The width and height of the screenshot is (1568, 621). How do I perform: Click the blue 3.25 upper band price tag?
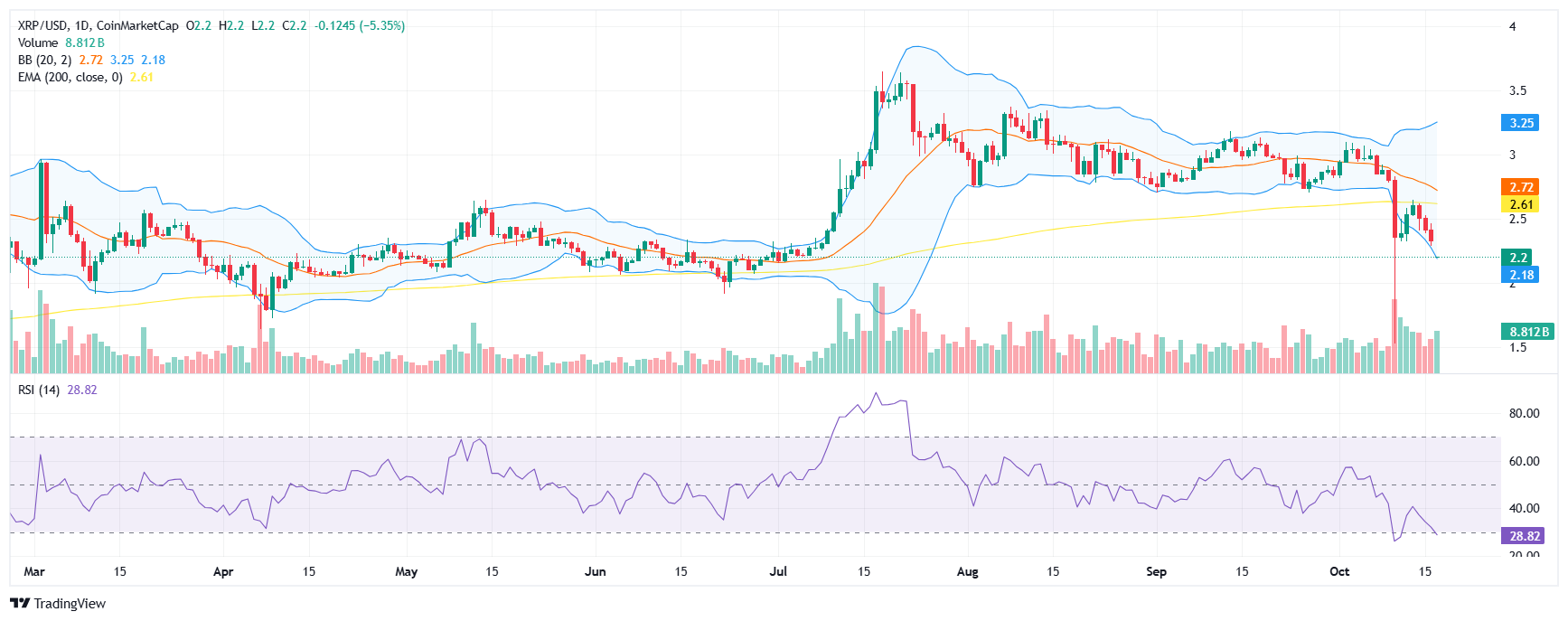[x=1521, y=123]
